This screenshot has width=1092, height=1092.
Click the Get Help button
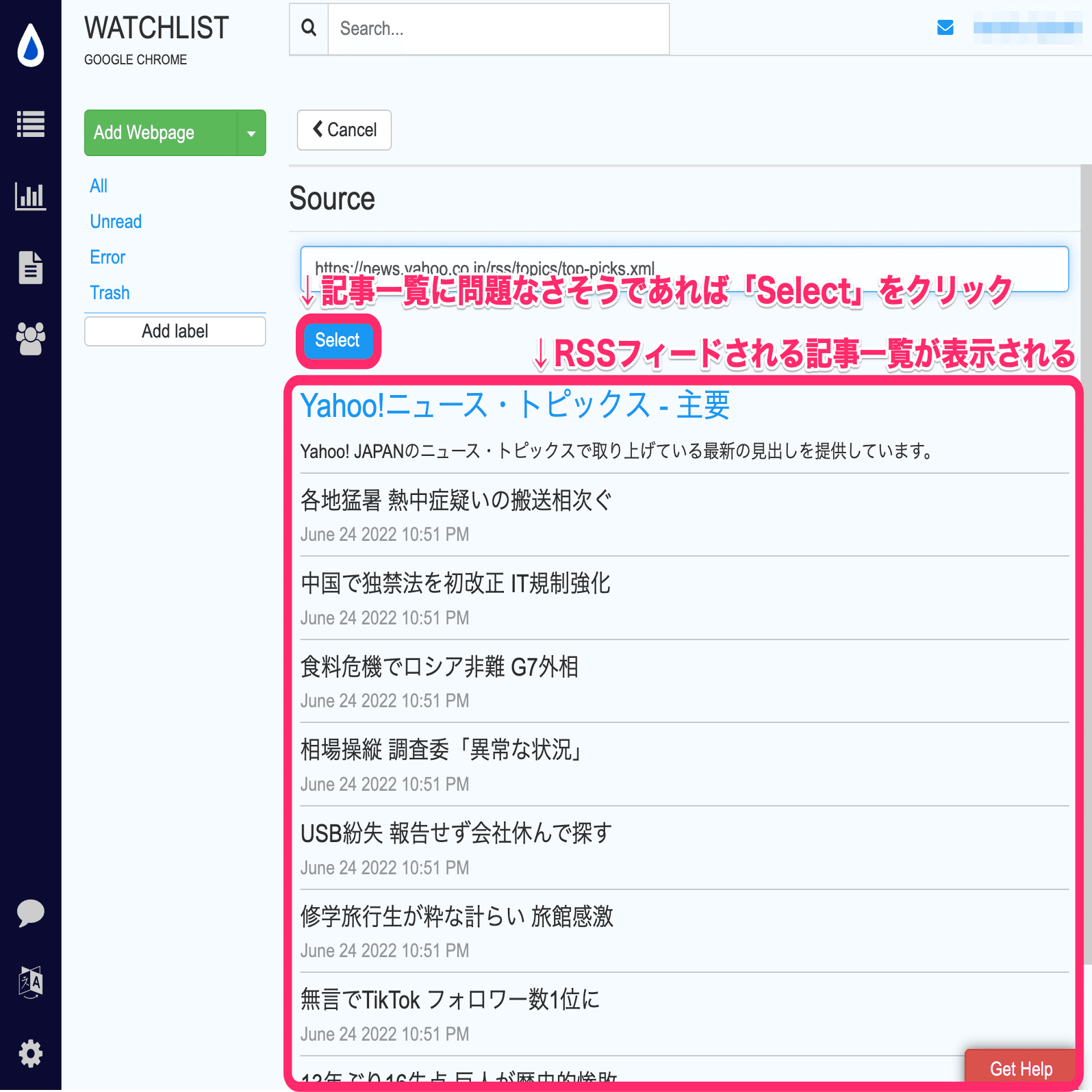(1021, 1069)
